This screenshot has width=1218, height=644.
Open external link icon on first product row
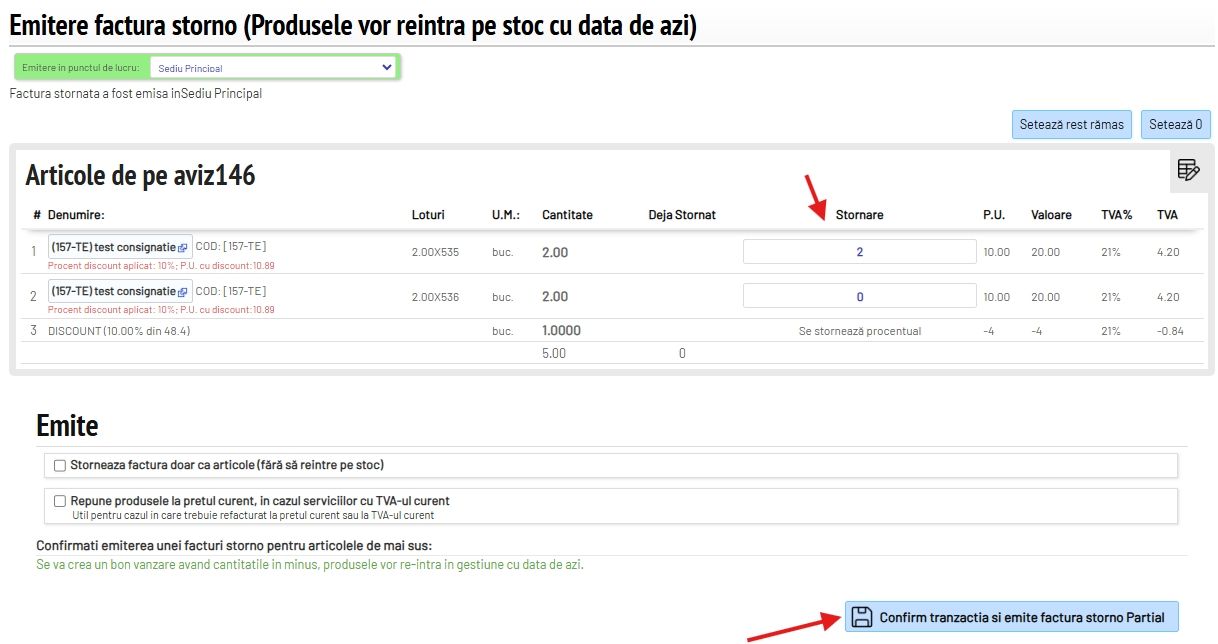[183, 247]
